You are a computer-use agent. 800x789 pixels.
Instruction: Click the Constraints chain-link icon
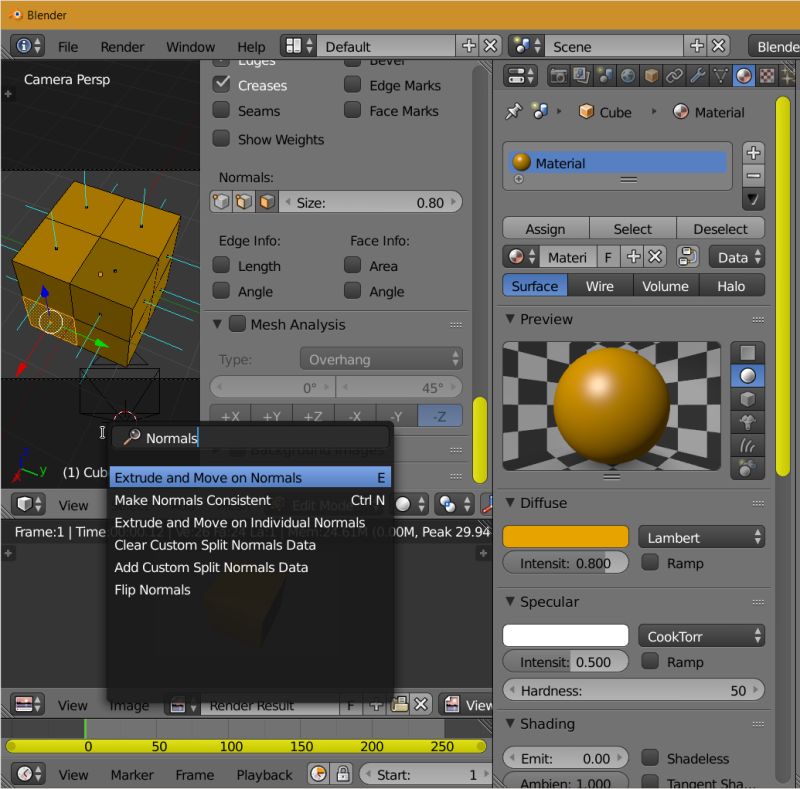673,75
